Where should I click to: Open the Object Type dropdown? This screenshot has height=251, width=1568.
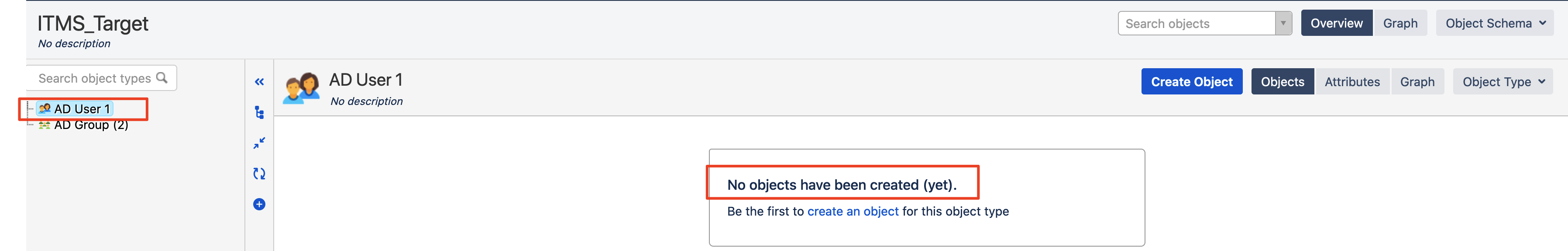click(1503, 82)
